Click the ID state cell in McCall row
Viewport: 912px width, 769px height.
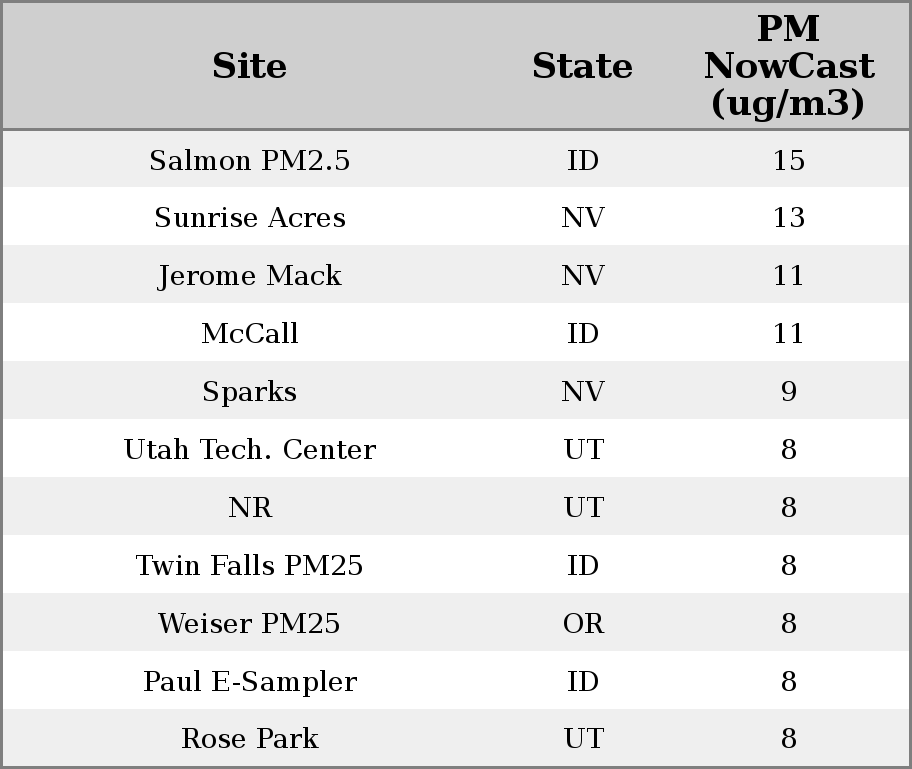coord(583,334)
